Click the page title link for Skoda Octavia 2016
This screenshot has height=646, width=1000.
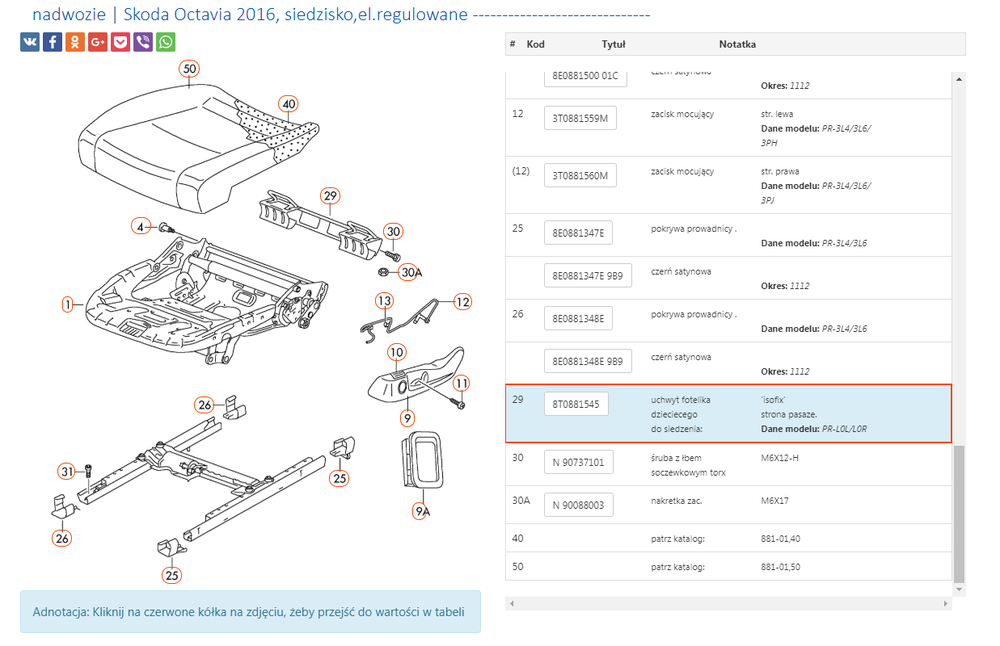pyautogui.click(x=341, y=15)
